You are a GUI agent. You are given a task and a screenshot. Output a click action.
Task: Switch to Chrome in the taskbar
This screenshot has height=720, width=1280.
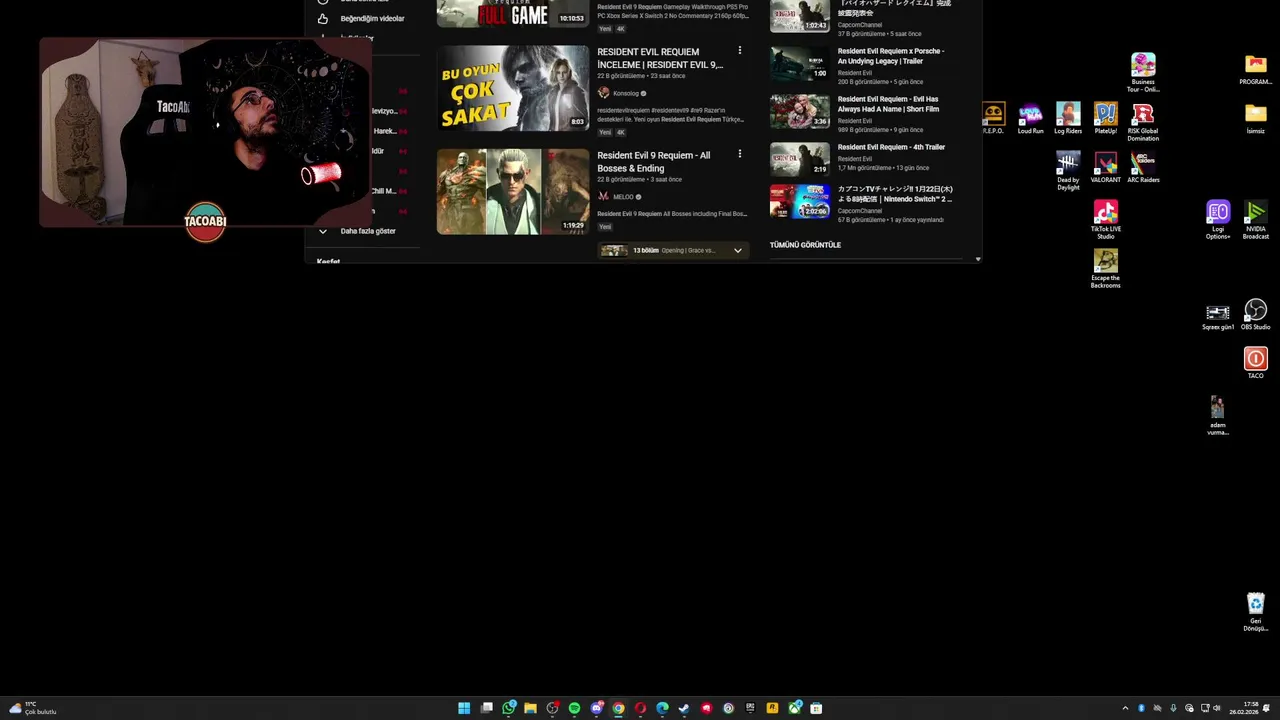618,708
